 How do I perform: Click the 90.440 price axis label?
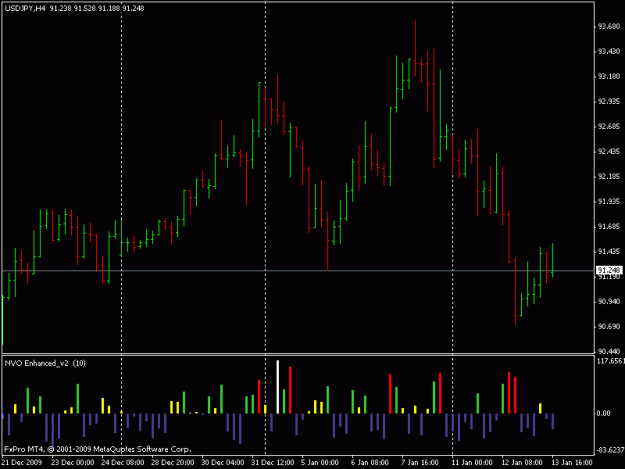609,351
